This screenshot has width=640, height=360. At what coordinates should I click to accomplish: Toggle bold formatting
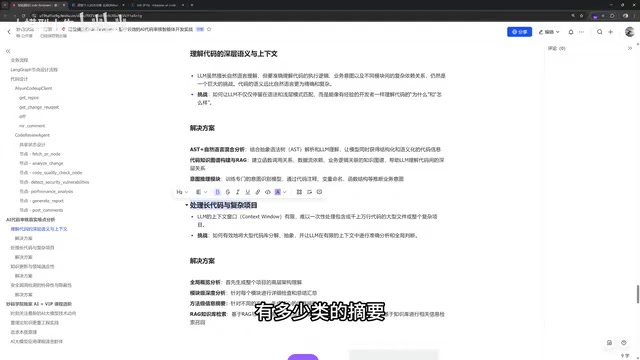tap(218, 192)
